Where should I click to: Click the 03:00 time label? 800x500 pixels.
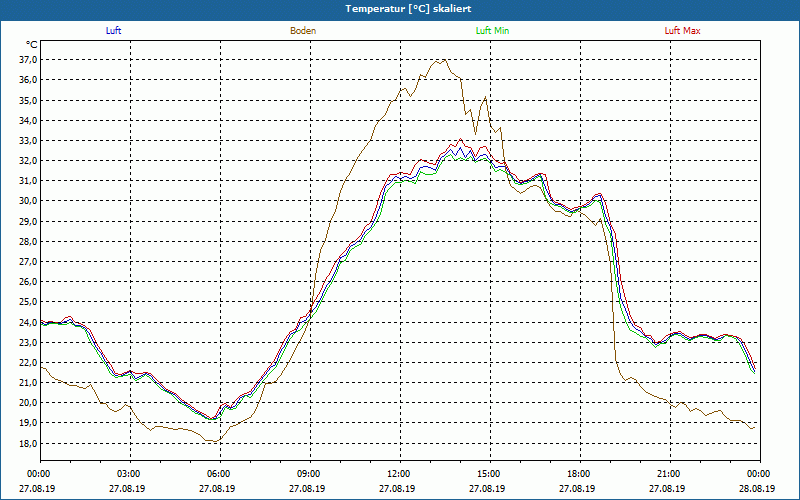click(129, 474)
